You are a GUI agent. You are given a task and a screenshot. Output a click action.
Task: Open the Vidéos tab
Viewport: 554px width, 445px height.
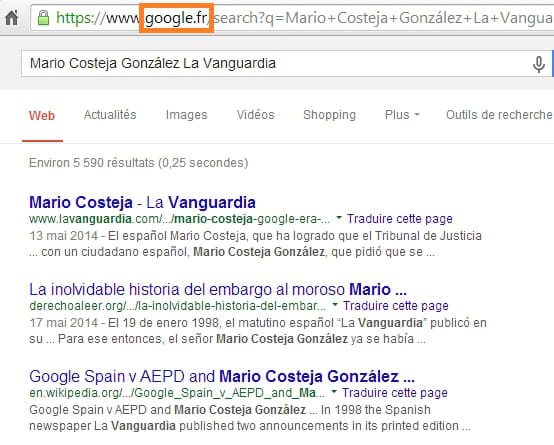(255, 115)
